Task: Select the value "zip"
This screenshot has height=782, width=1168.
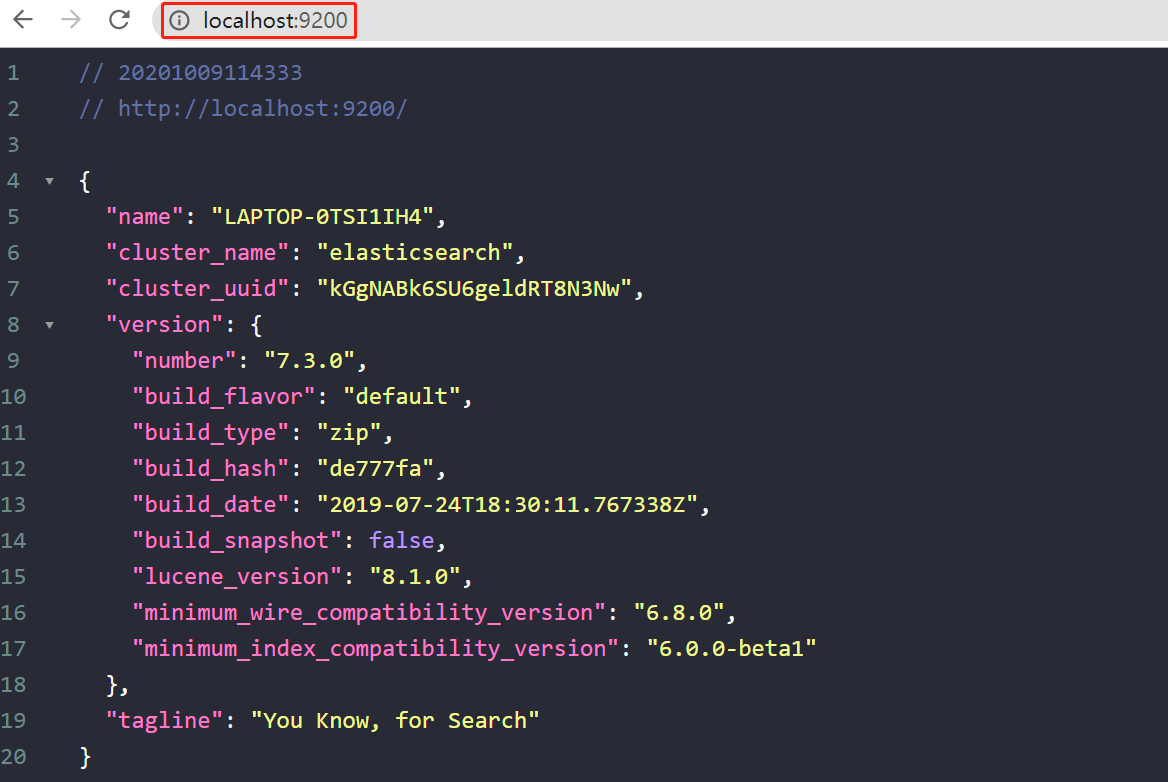Action: 349,433
